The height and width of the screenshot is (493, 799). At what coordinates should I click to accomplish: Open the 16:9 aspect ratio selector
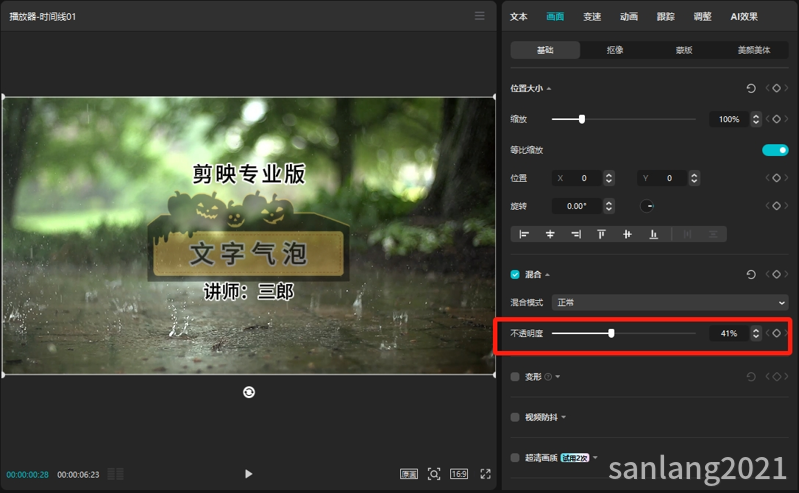coord(459,474)
